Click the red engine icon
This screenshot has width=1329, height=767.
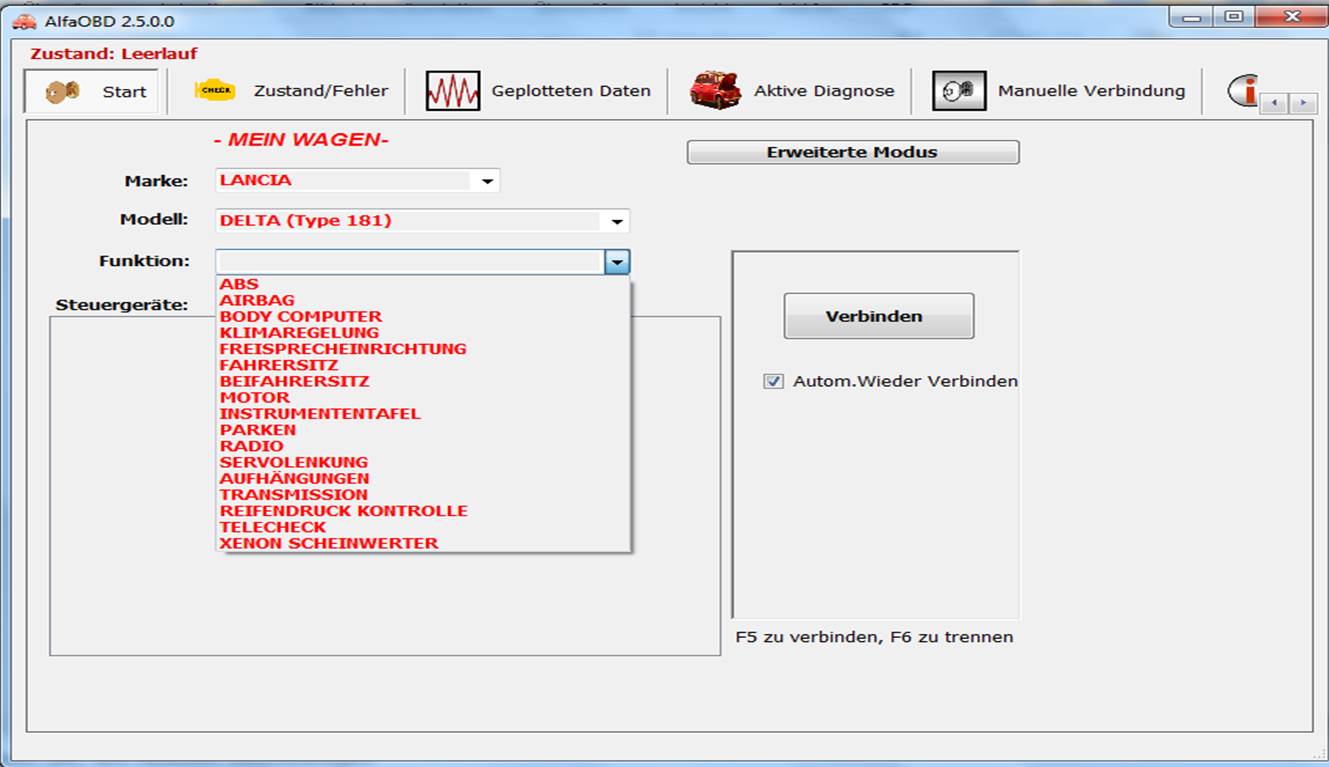[715, 91]
